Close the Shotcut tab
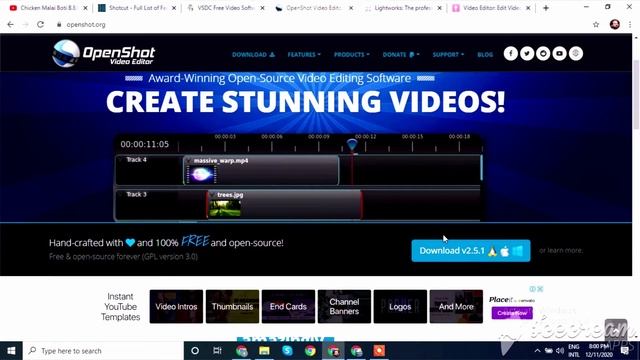Screen dimensions: 640x360 (x=174, y=8)
